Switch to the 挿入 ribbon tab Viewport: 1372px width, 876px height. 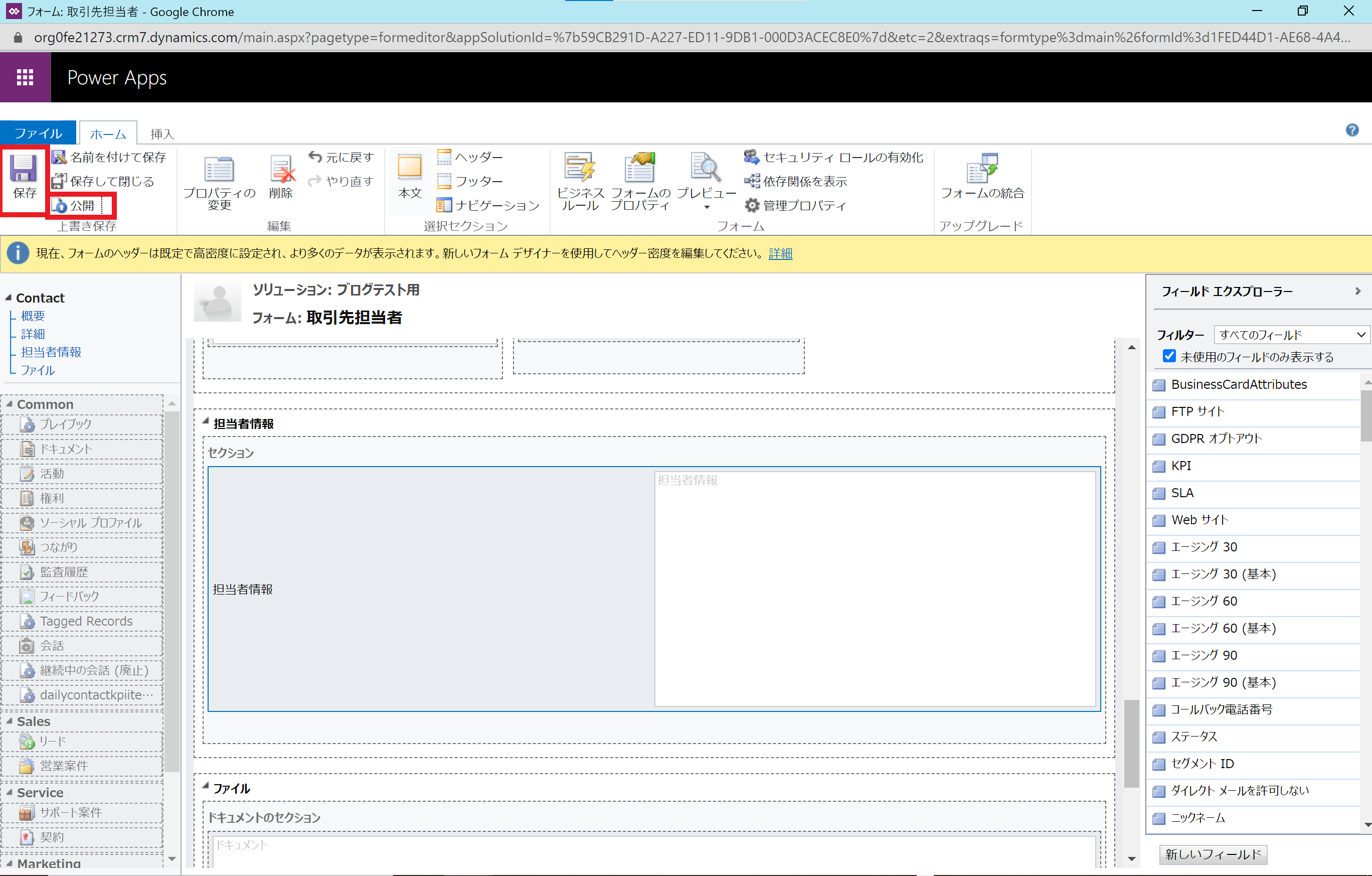coord(162,133)
